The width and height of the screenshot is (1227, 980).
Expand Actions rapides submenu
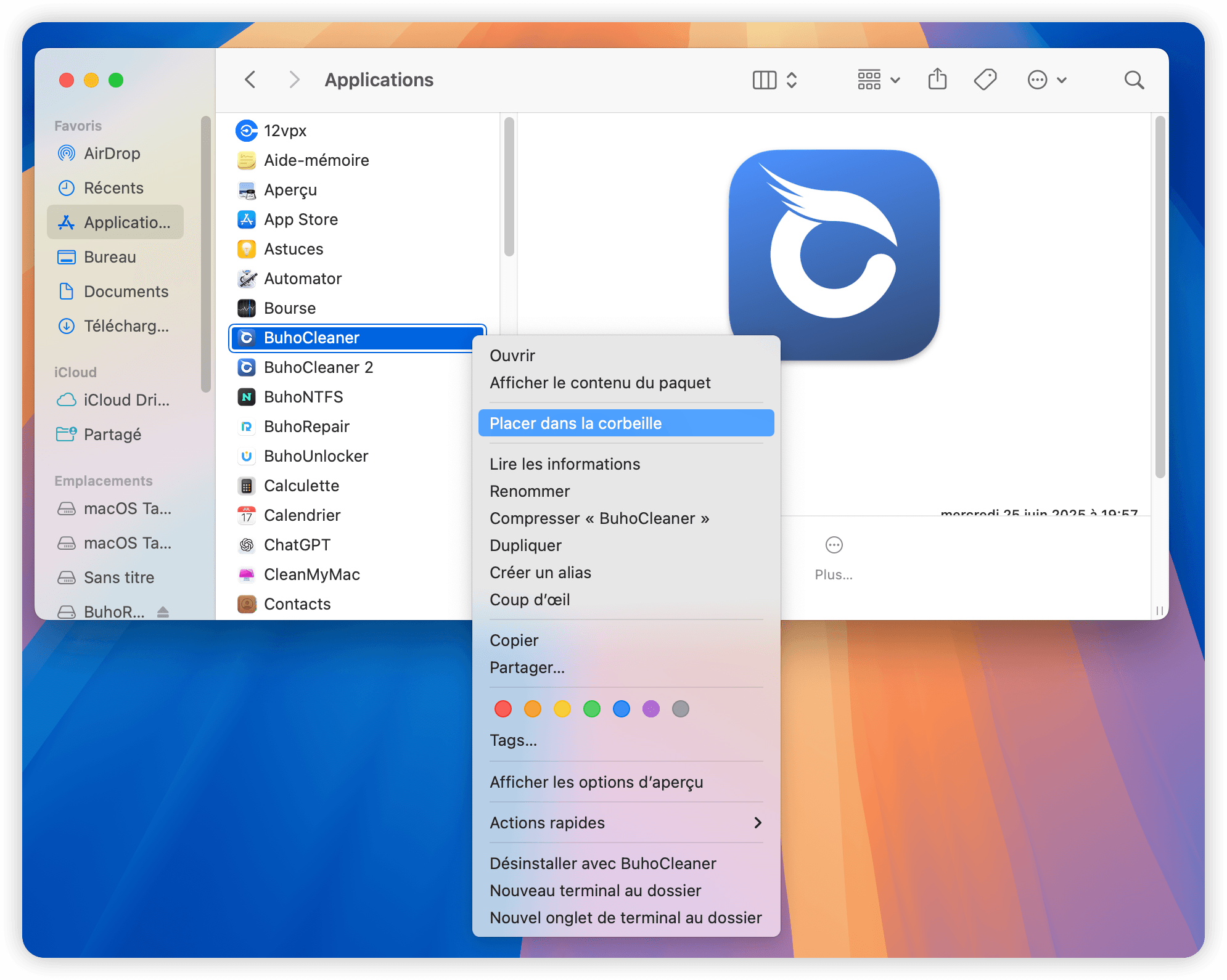pyautogui.click(x=626, y=823)
